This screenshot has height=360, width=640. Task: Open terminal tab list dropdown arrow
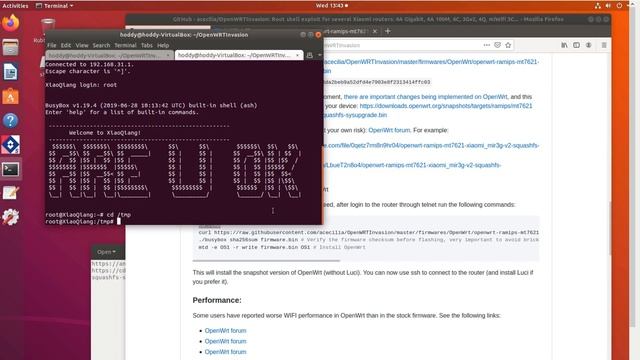(320, 55)
